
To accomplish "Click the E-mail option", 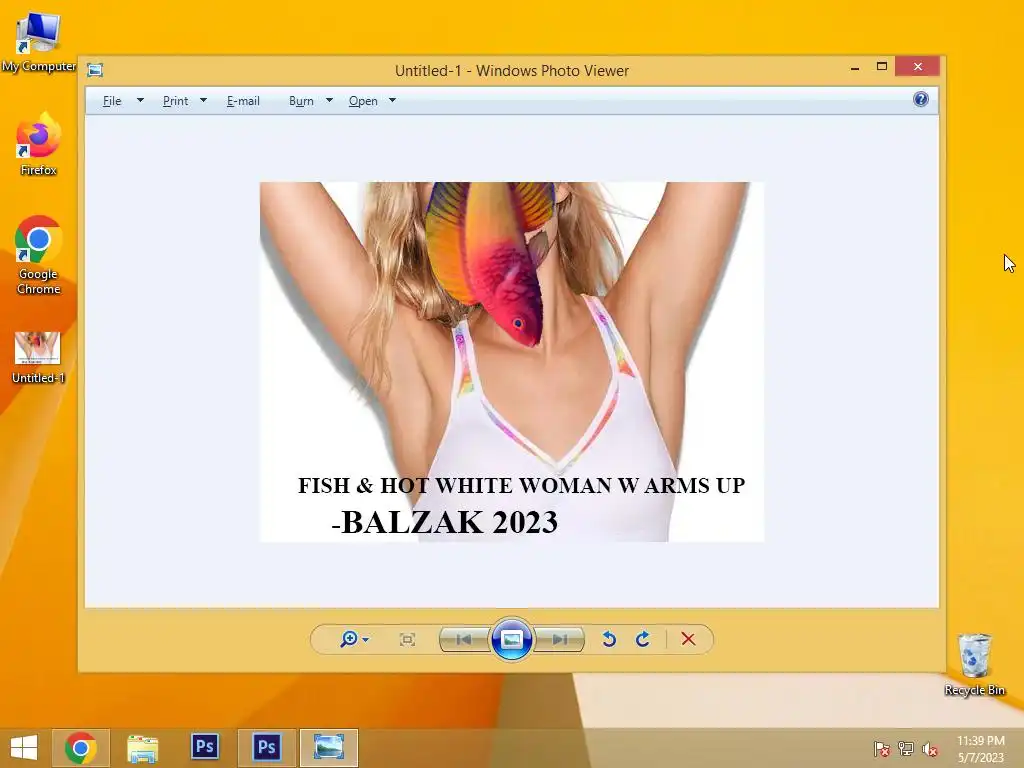I will pos(243,101).
